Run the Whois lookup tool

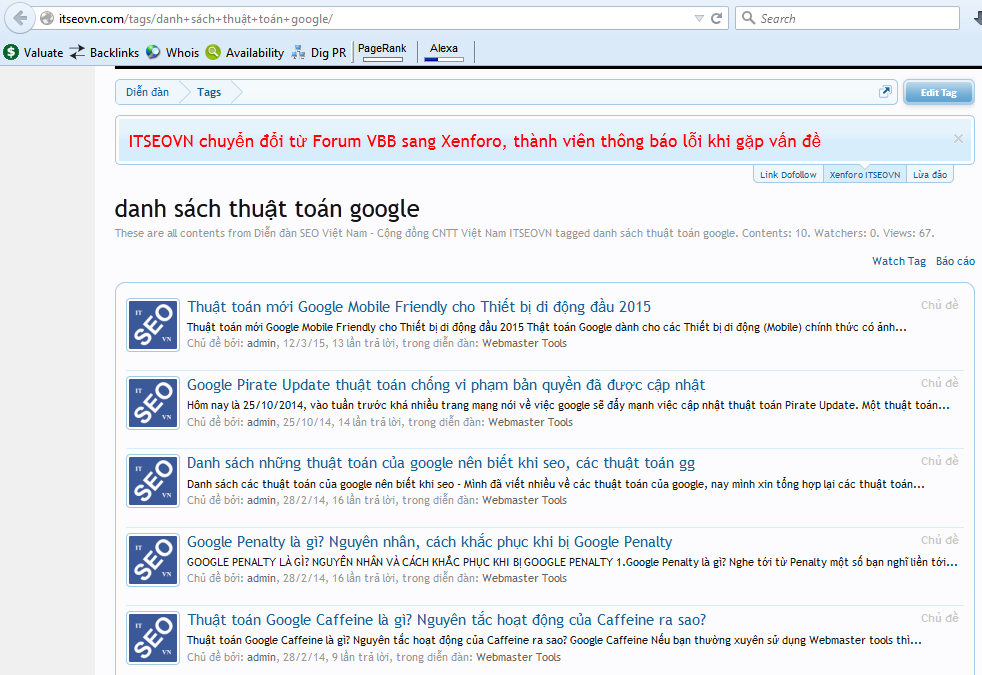pyautogui.click(x=172, y=53)
